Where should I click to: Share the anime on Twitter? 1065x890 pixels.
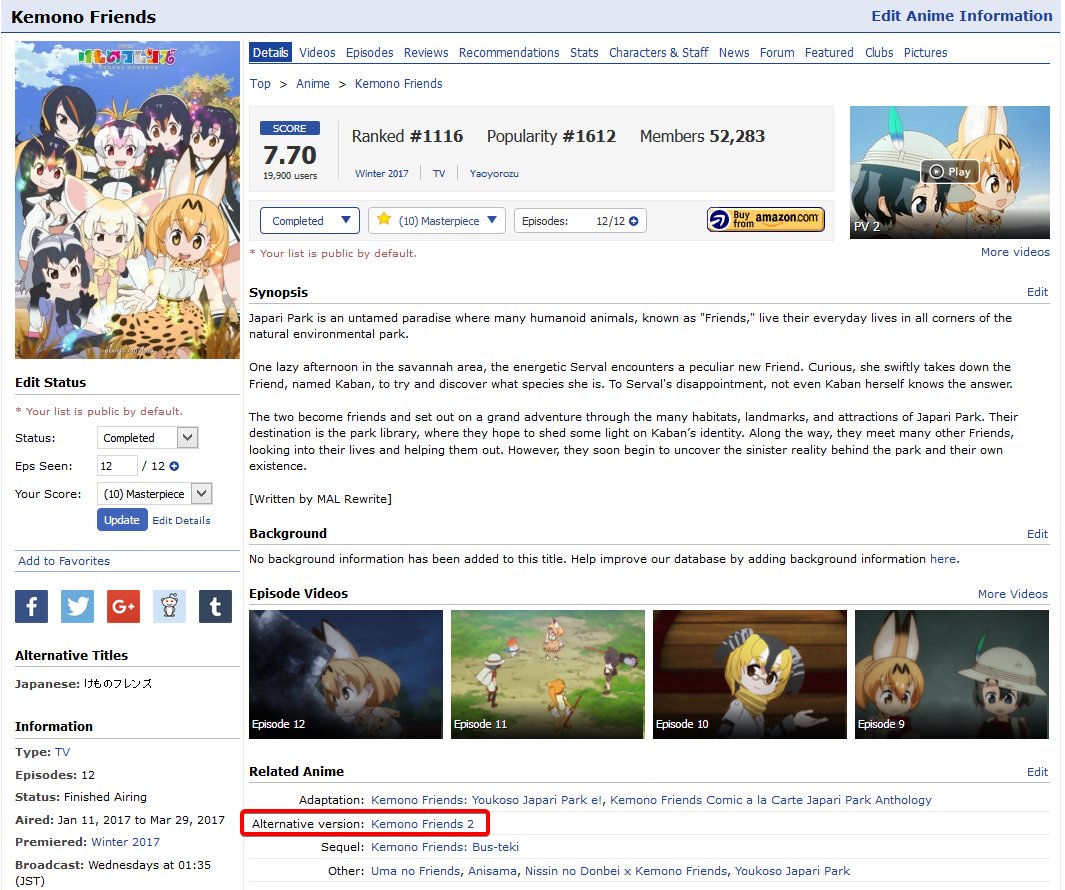tap(77, 606)
